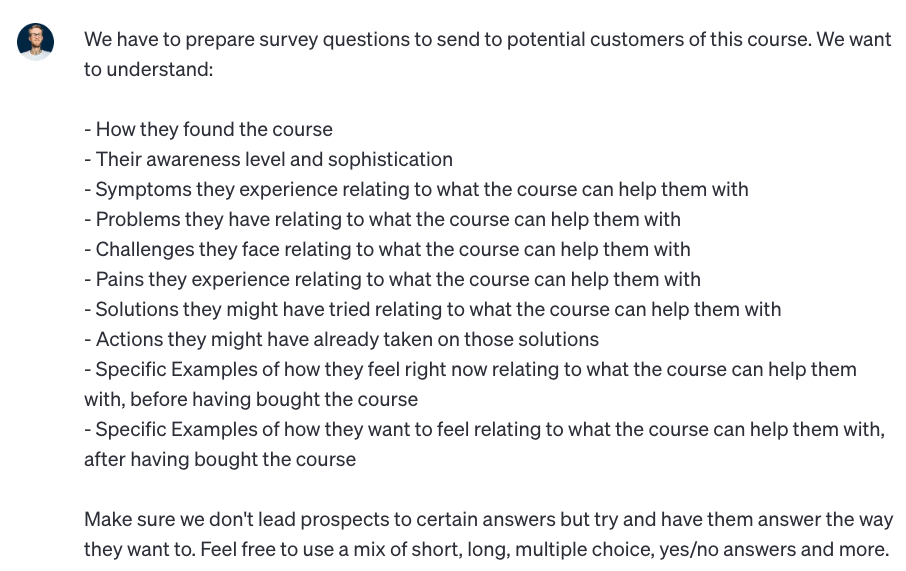
Task: Select the "How they found the course" line
Action: 209,129
